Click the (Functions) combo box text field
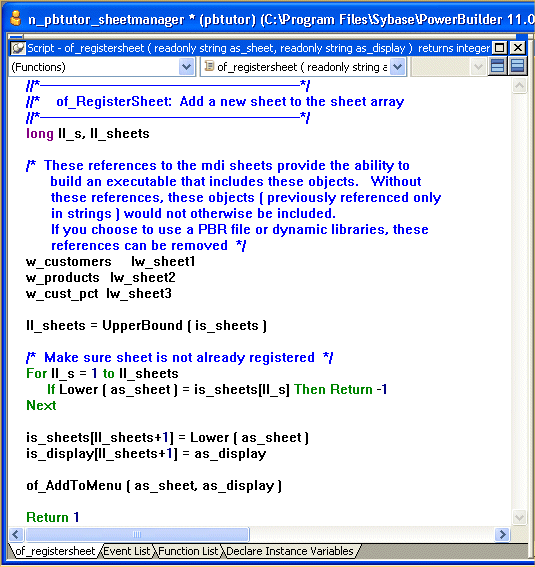 [94, 67]
